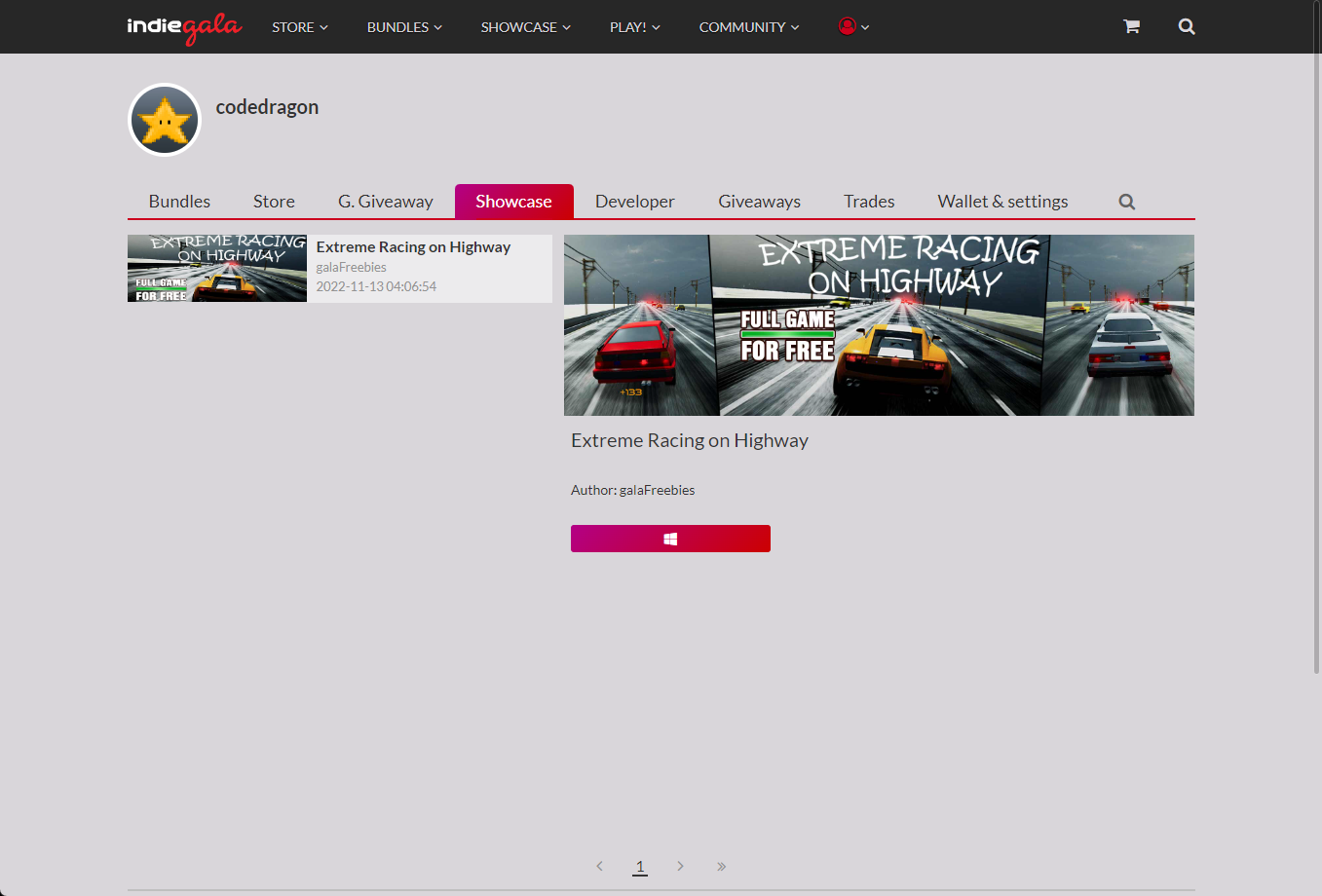Open Extreme Racing on Highway list title
Image resolution: width=1322 pixels, height=896 pixels.
[x=413, y=247]
